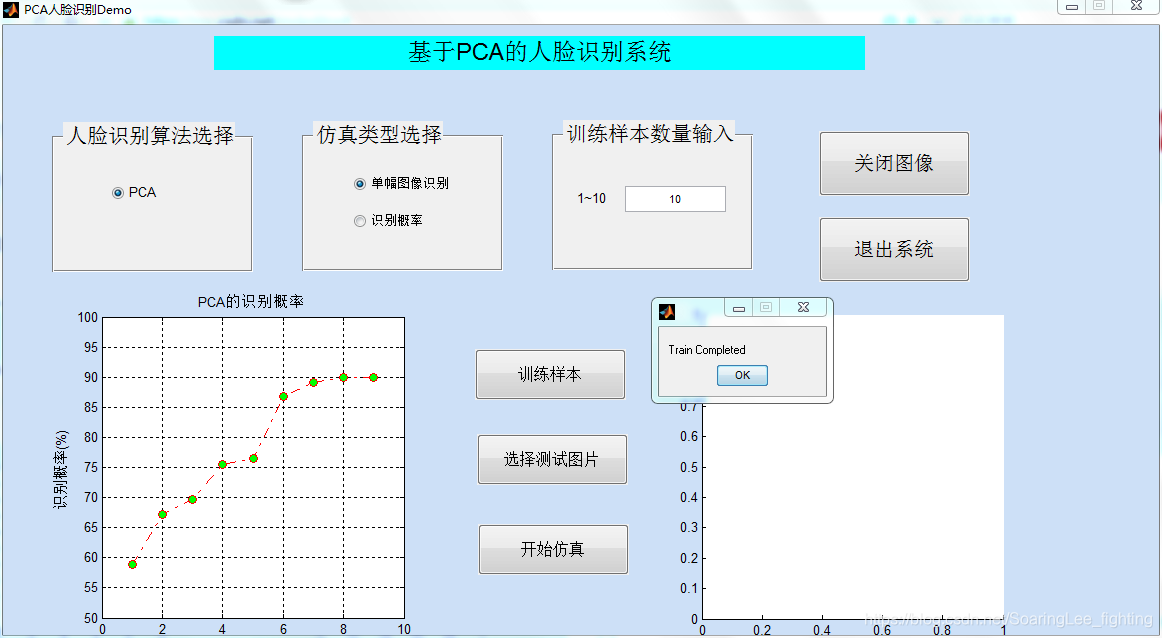Click the 选择测试图片 button
The width and height of the screenshot is (1162, 638).
click(552, 459)
